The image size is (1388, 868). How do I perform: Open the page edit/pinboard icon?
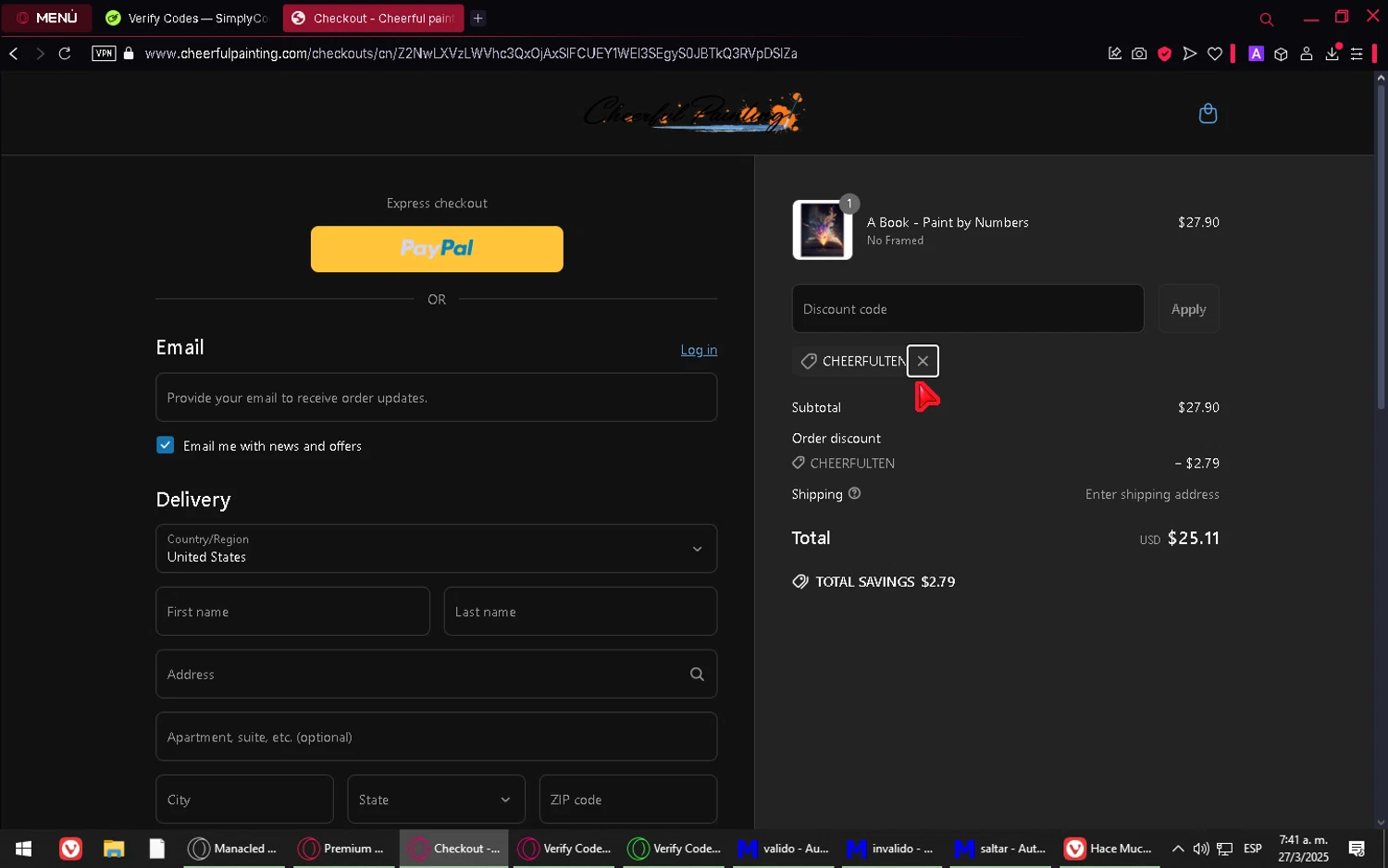1115,54
